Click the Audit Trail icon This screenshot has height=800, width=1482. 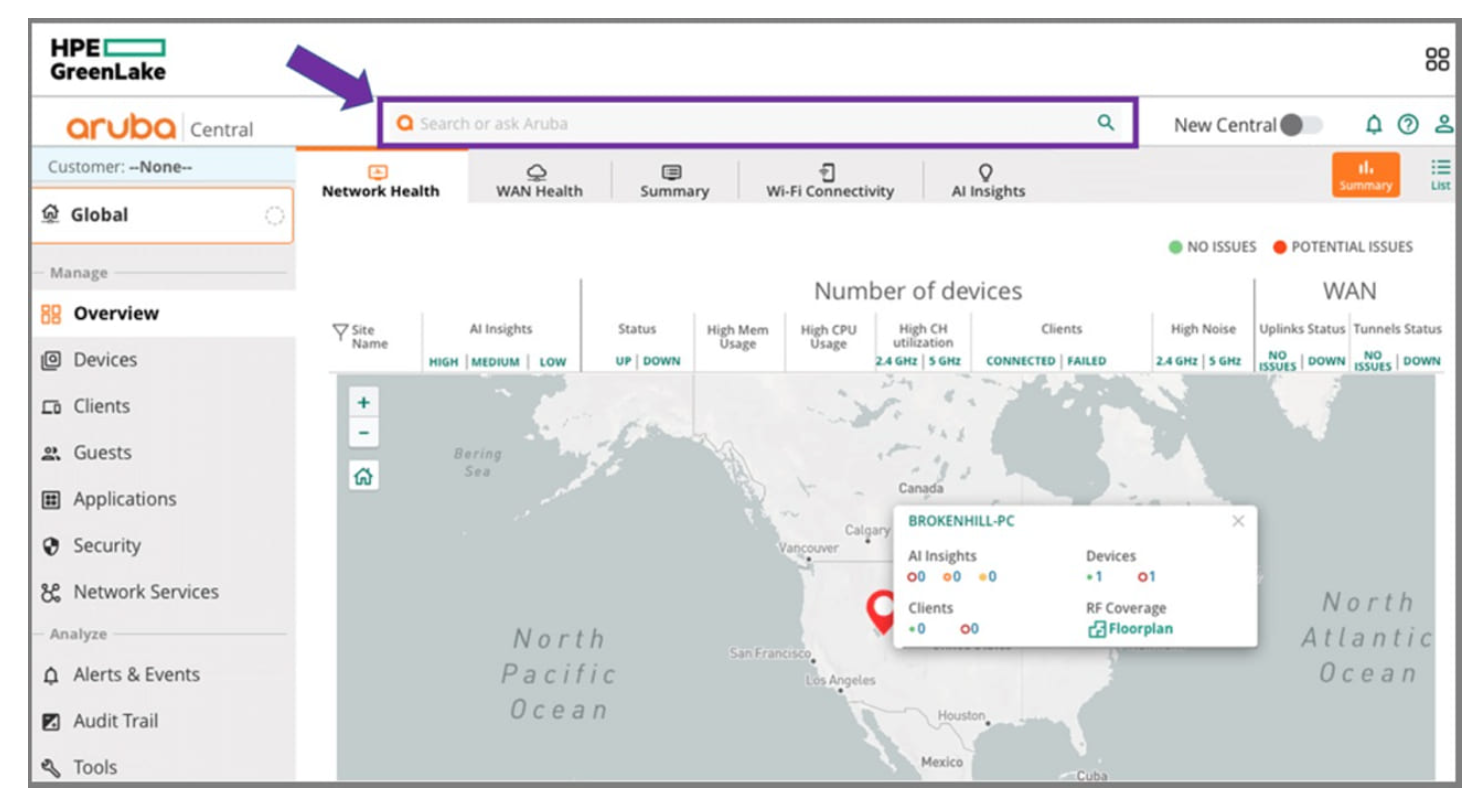point(51,721)
